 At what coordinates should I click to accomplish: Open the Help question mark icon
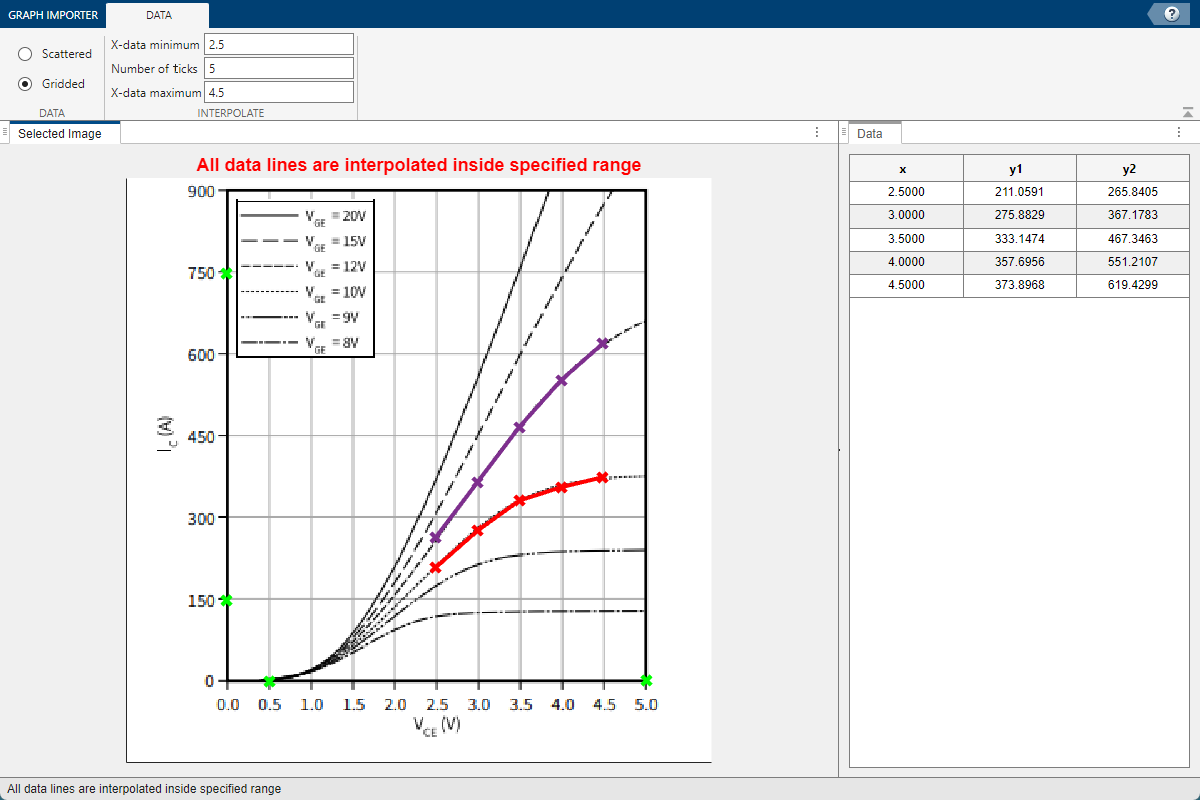(x=1170, y=14)
